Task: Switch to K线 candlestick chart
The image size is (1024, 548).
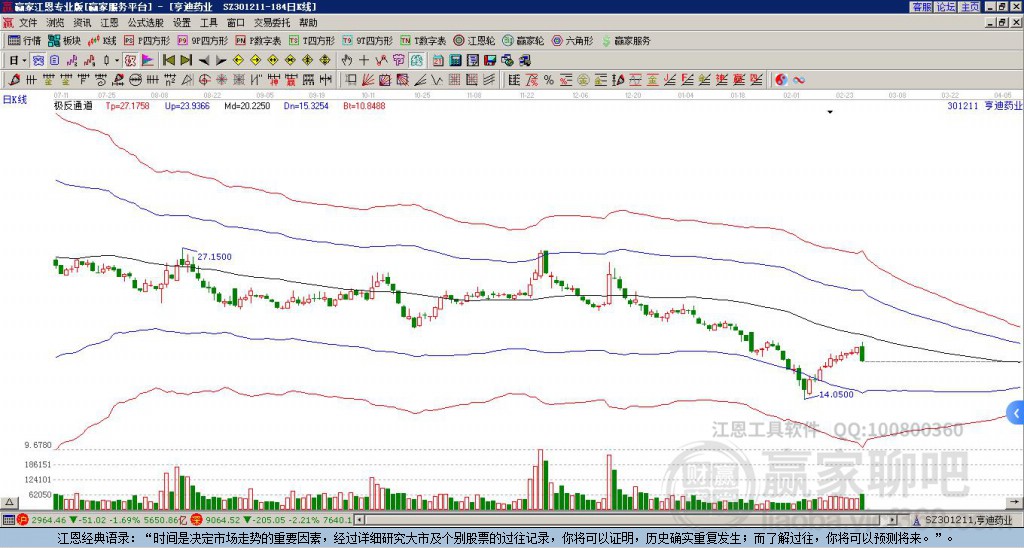Action: coord(103,40)
